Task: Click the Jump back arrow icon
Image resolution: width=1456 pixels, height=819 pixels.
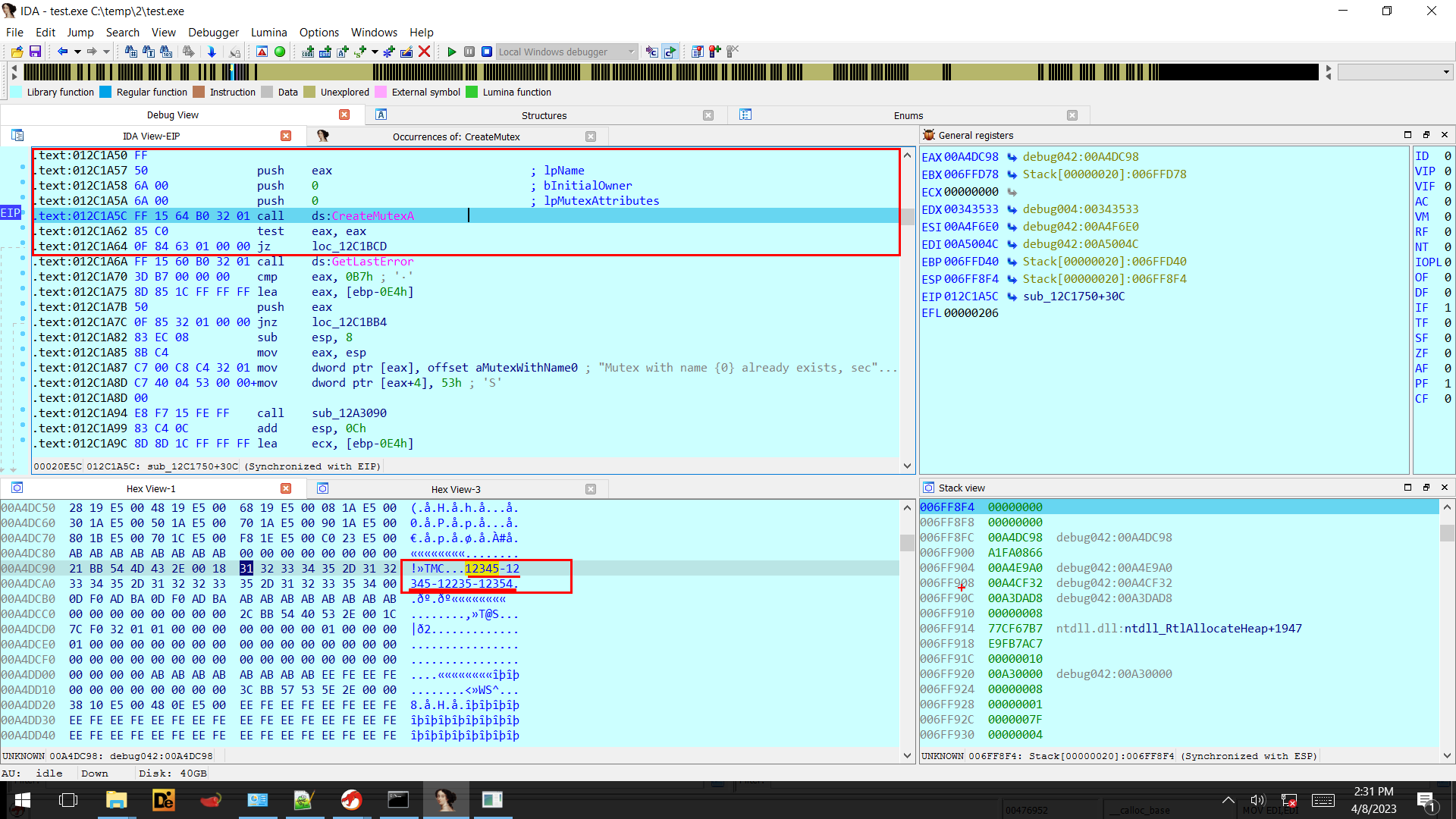Action: pos(62,52)
